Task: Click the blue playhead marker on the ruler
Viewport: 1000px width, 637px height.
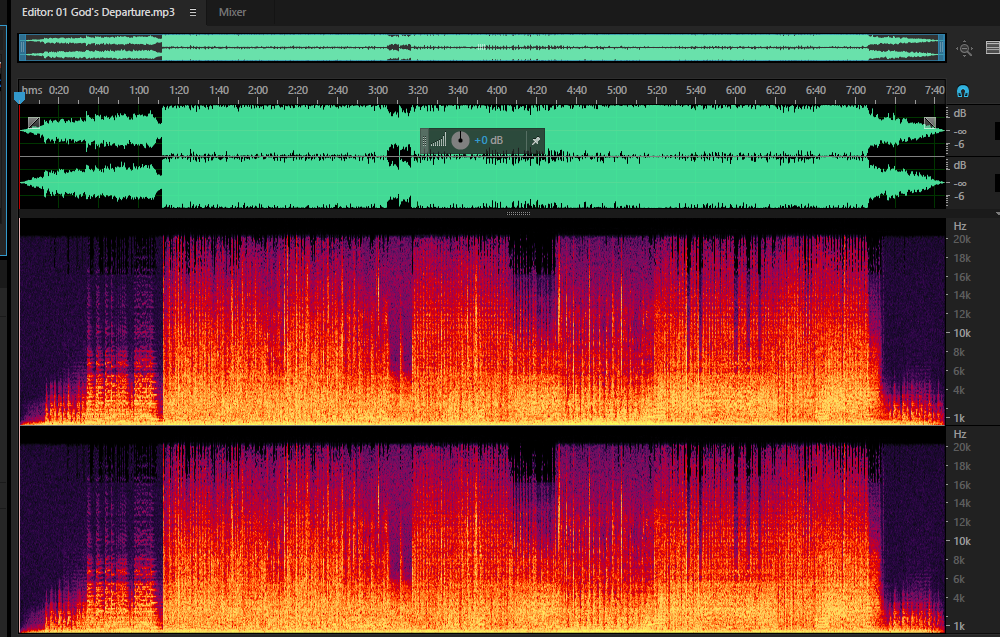Action: click(19, 98)
